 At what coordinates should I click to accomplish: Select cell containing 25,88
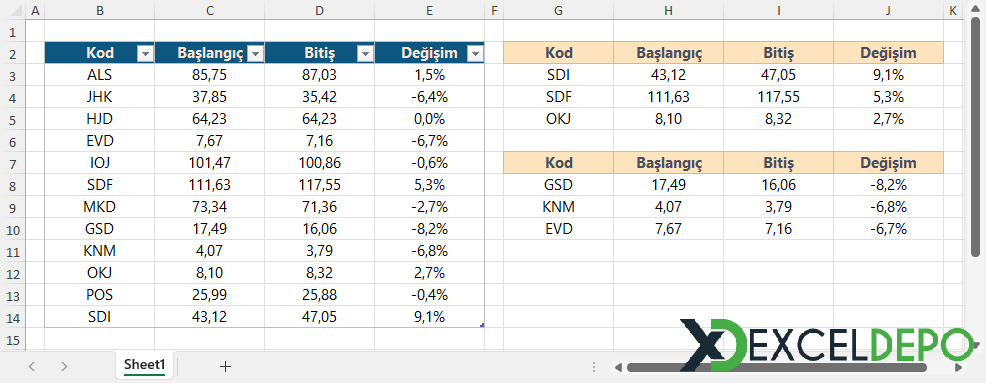point(319,296)
